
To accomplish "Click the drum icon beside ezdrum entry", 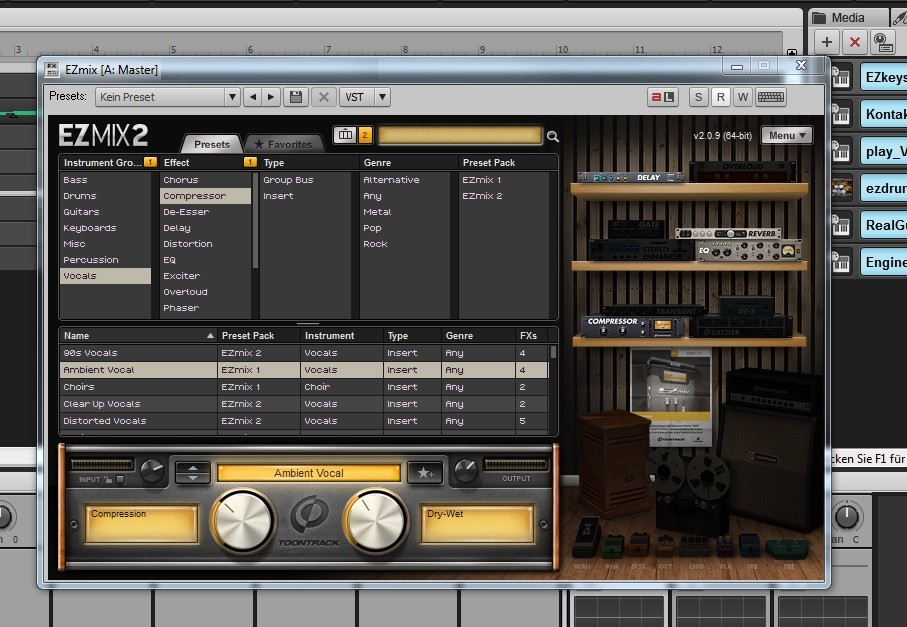I will [x=841, y=189].
